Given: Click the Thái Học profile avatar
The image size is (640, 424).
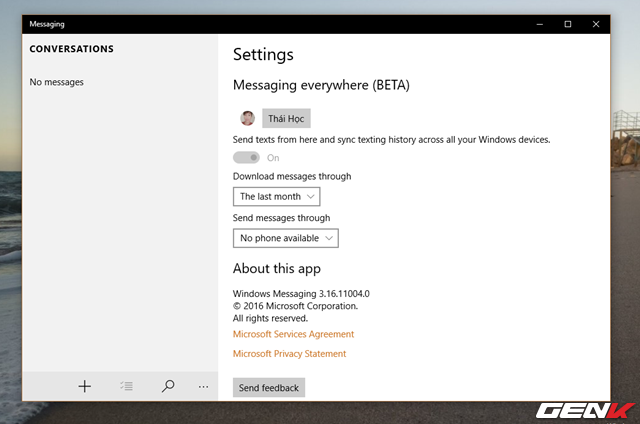Looking at the screenshot, I should (247, 118).
